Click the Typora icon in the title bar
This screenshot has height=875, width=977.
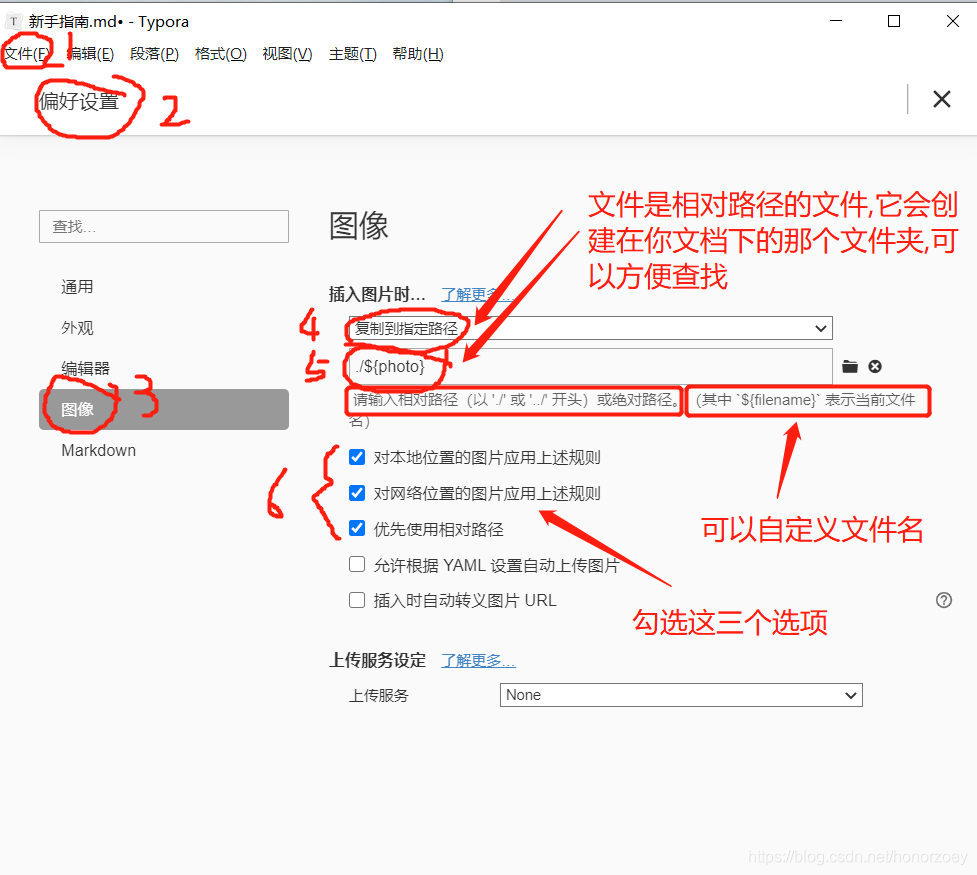[x=12, y=20]
